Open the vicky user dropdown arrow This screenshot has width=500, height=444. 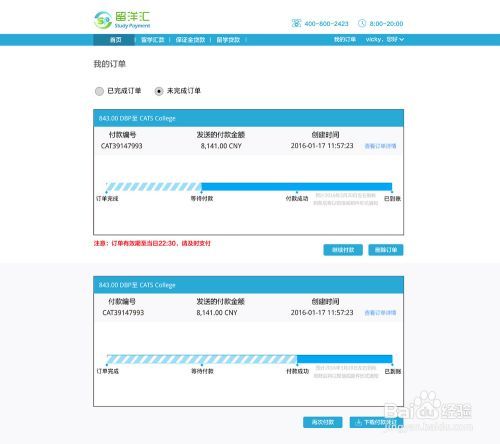click(401, 40)
